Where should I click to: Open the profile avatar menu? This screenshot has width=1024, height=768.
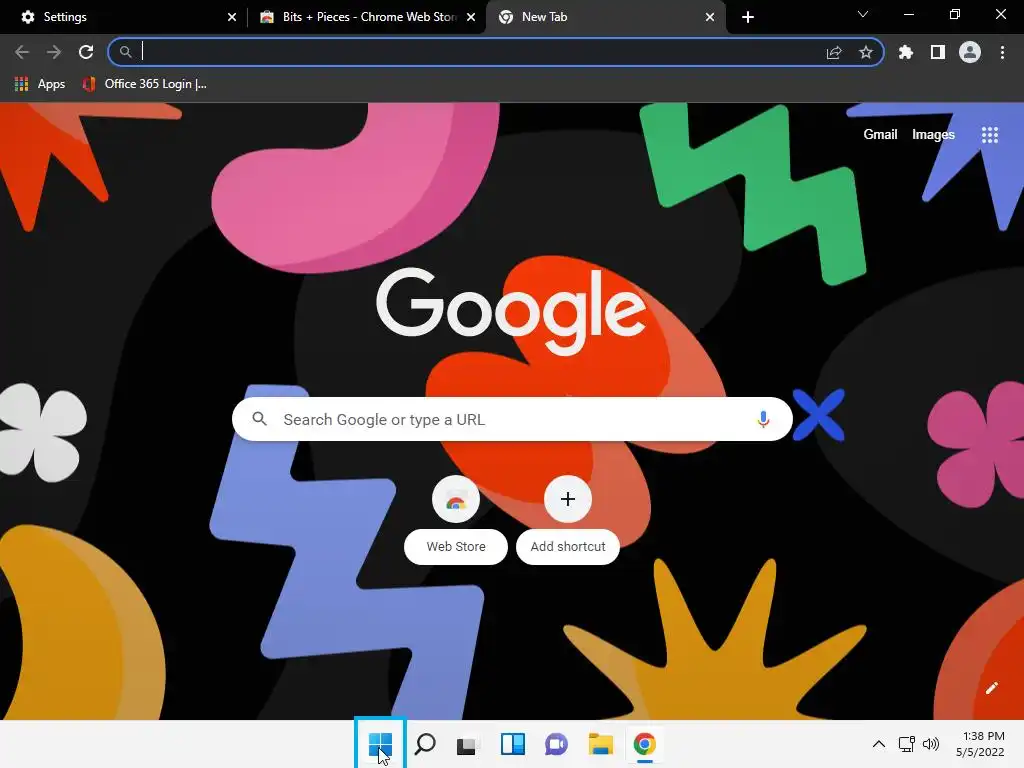tap(970, 52)
